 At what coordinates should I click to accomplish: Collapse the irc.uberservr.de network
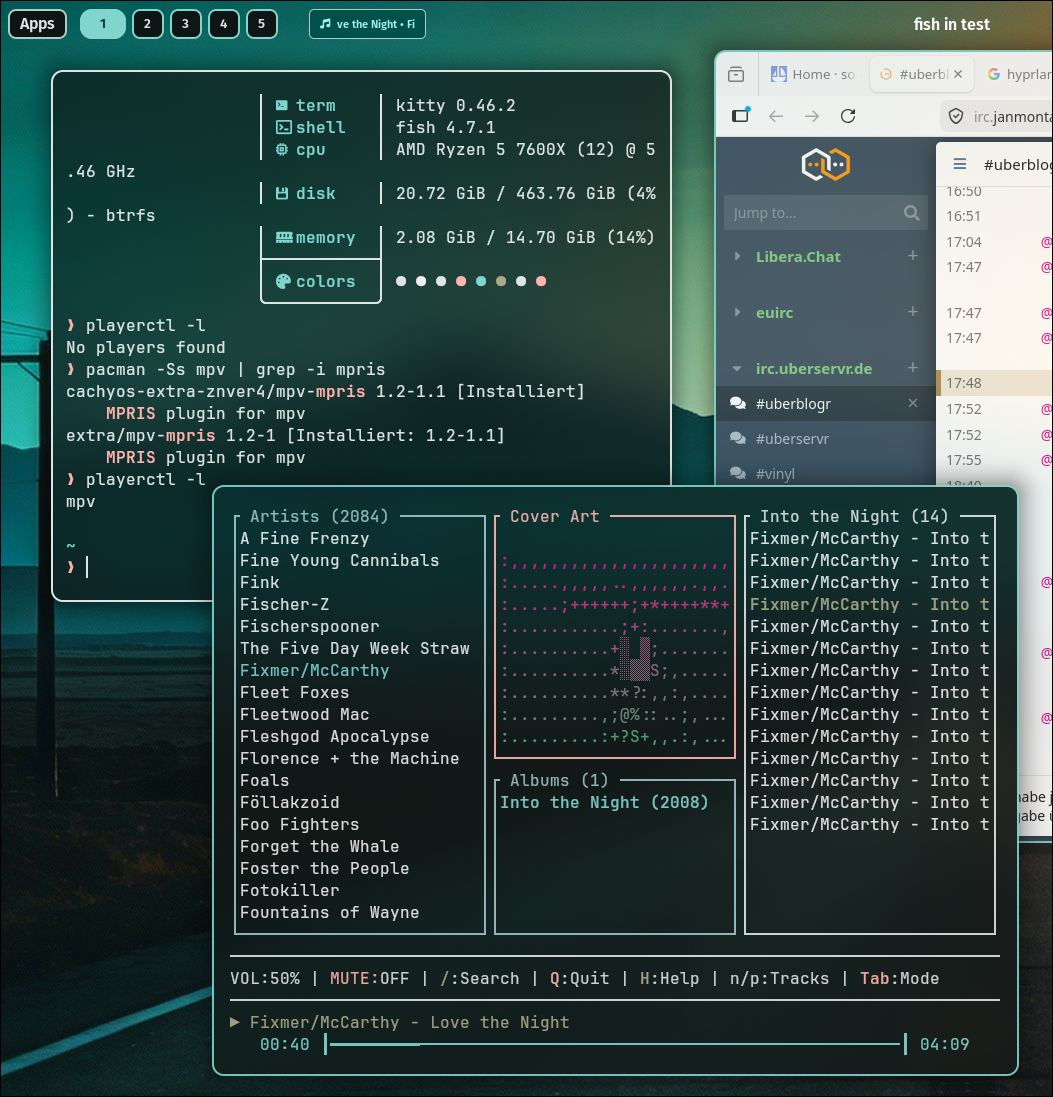(737, 368)
